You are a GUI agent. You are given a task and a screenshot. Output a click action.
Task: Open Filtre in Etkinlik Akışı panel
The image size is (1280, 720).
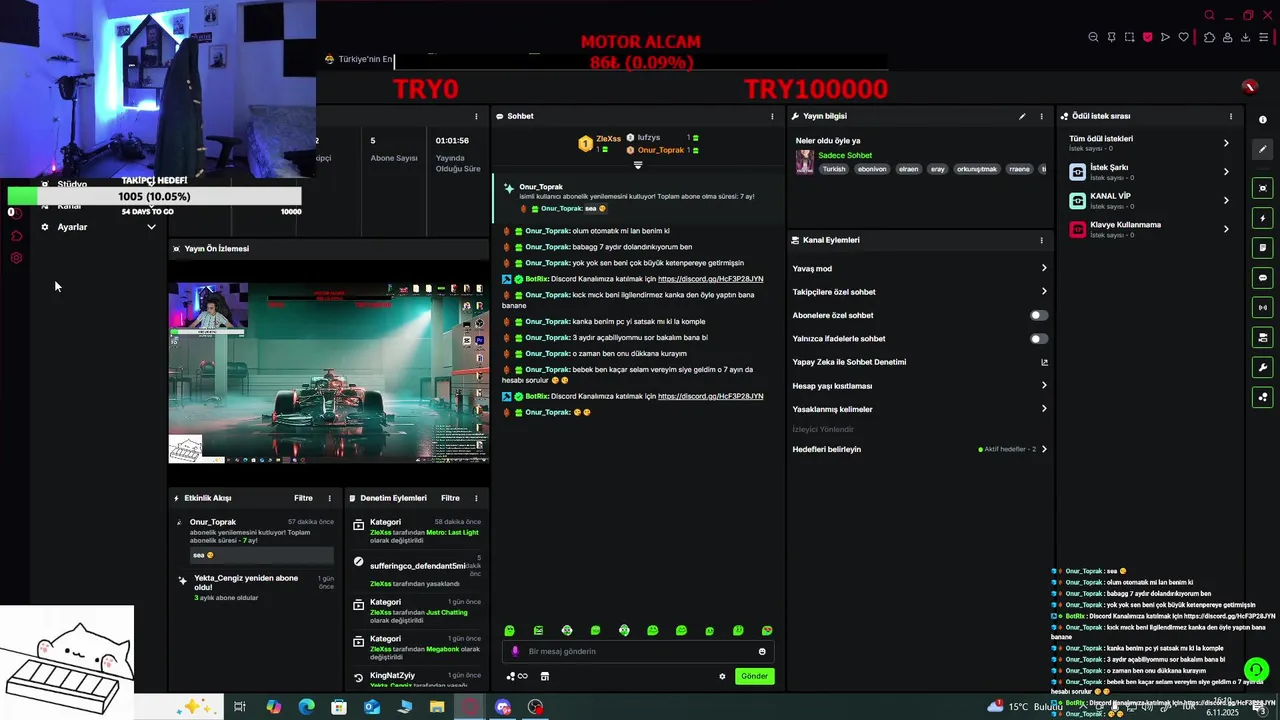[303, 498]
